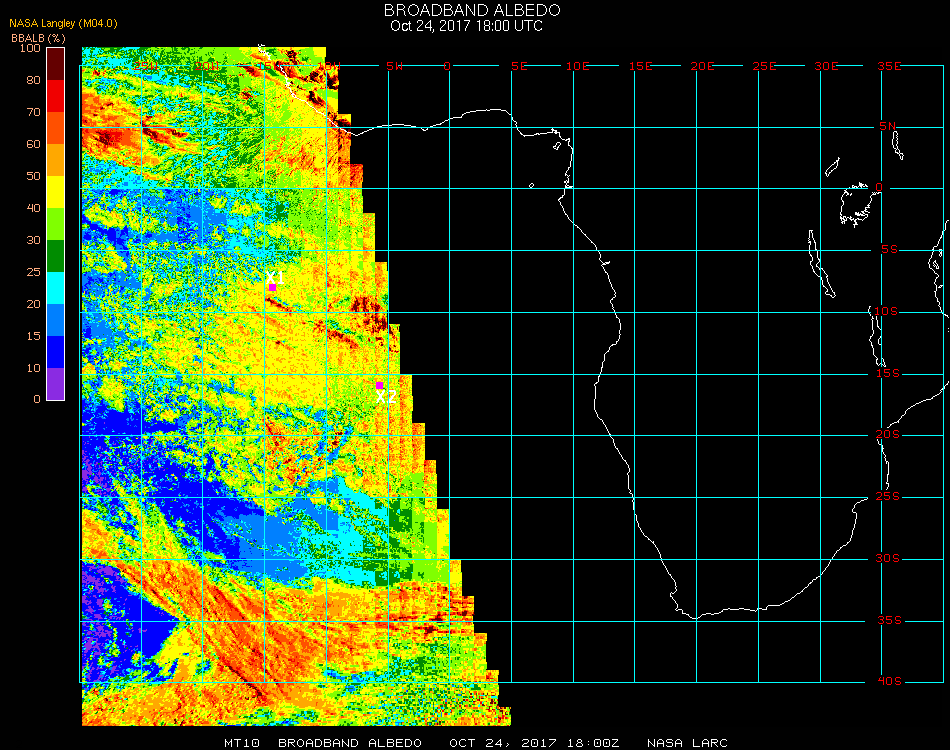950x750 pixels.
Task: Click the 'NASA Langley (M04.0)' label
Action: (63, 24)
